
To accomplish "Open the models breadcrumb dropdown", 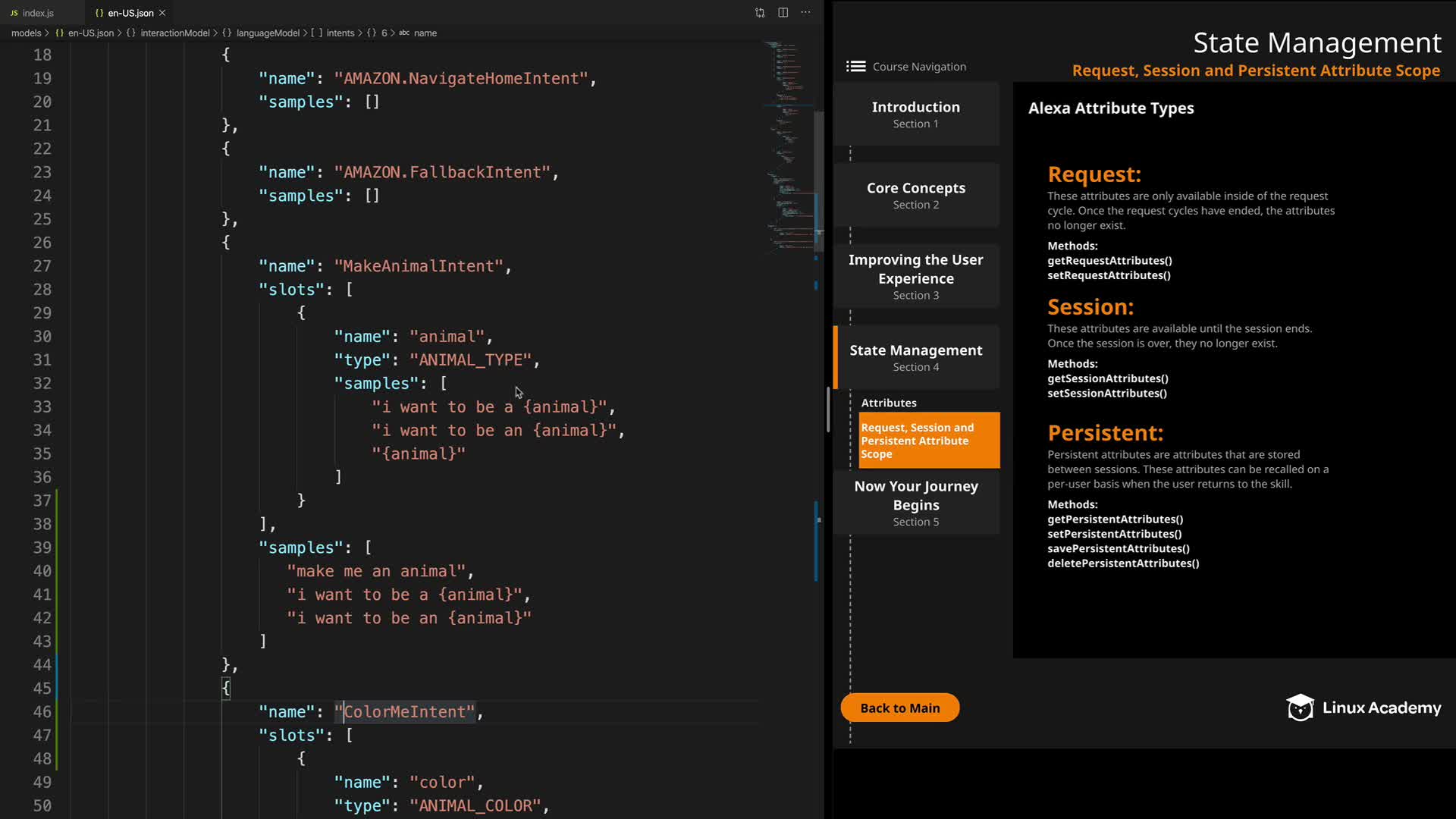I will [26, 33].
